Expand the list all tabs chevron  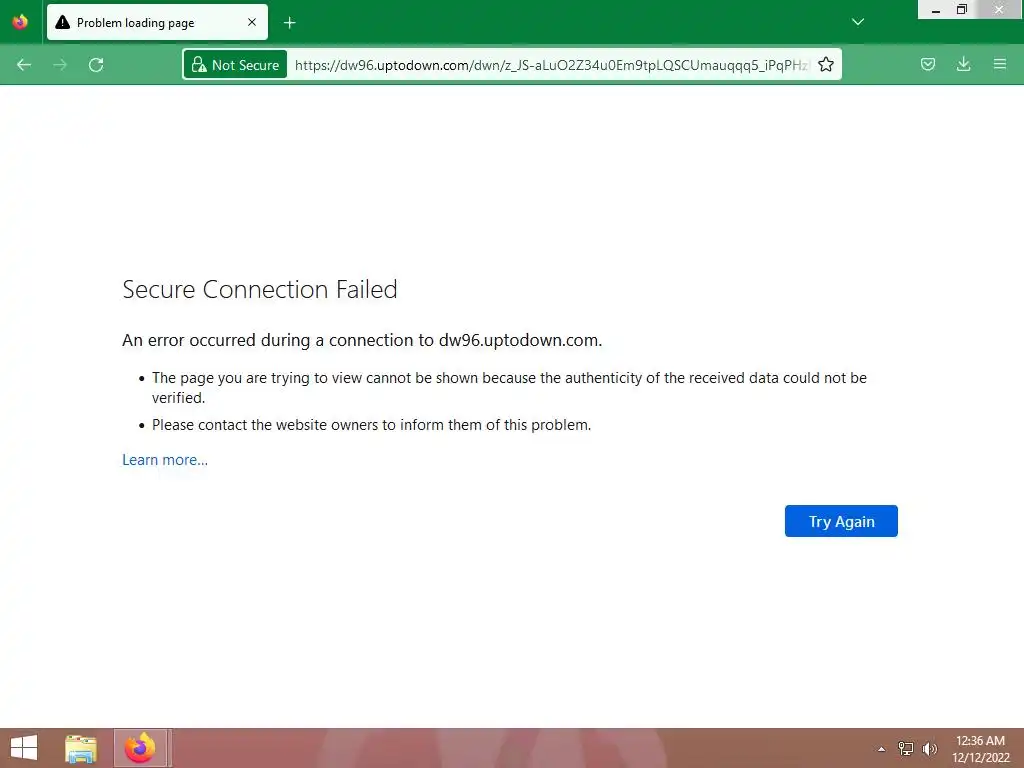857,22
